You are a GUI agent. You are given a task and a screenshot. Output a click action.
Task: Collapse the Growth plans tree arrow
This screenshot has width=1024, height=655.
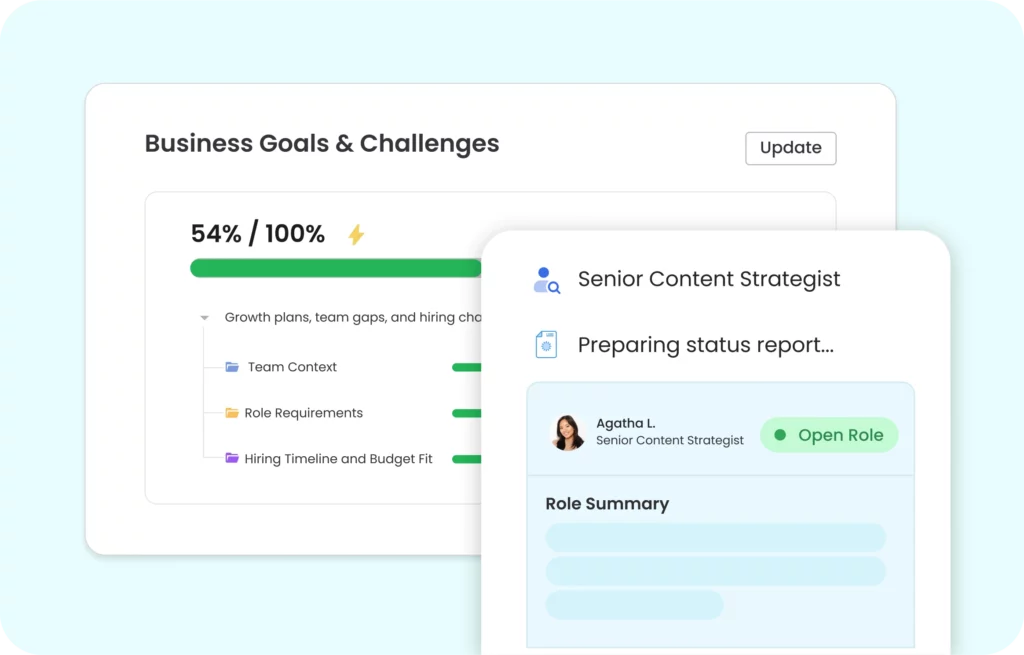204,318
